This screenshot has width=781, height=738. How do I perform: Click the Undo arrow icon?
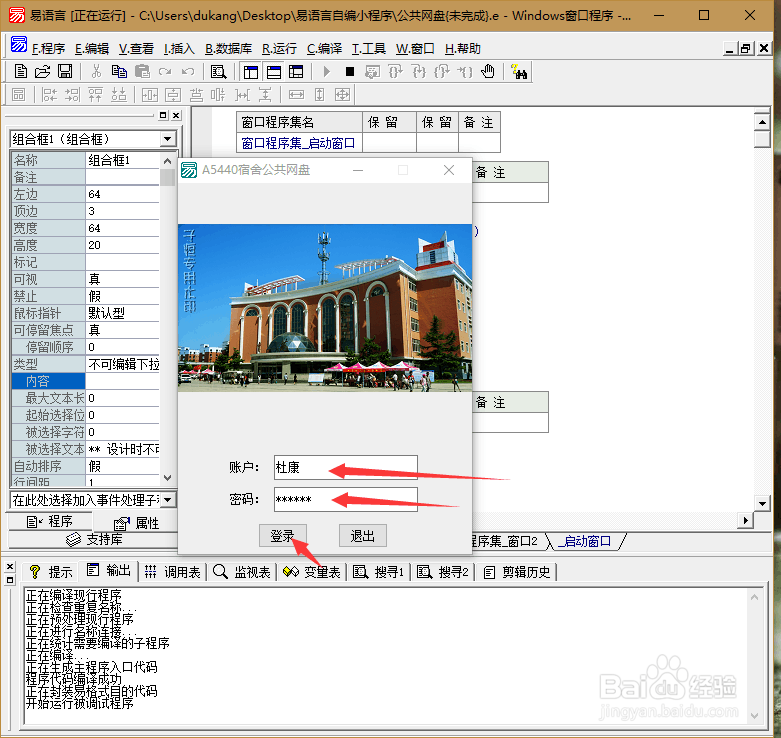(188, 72)
